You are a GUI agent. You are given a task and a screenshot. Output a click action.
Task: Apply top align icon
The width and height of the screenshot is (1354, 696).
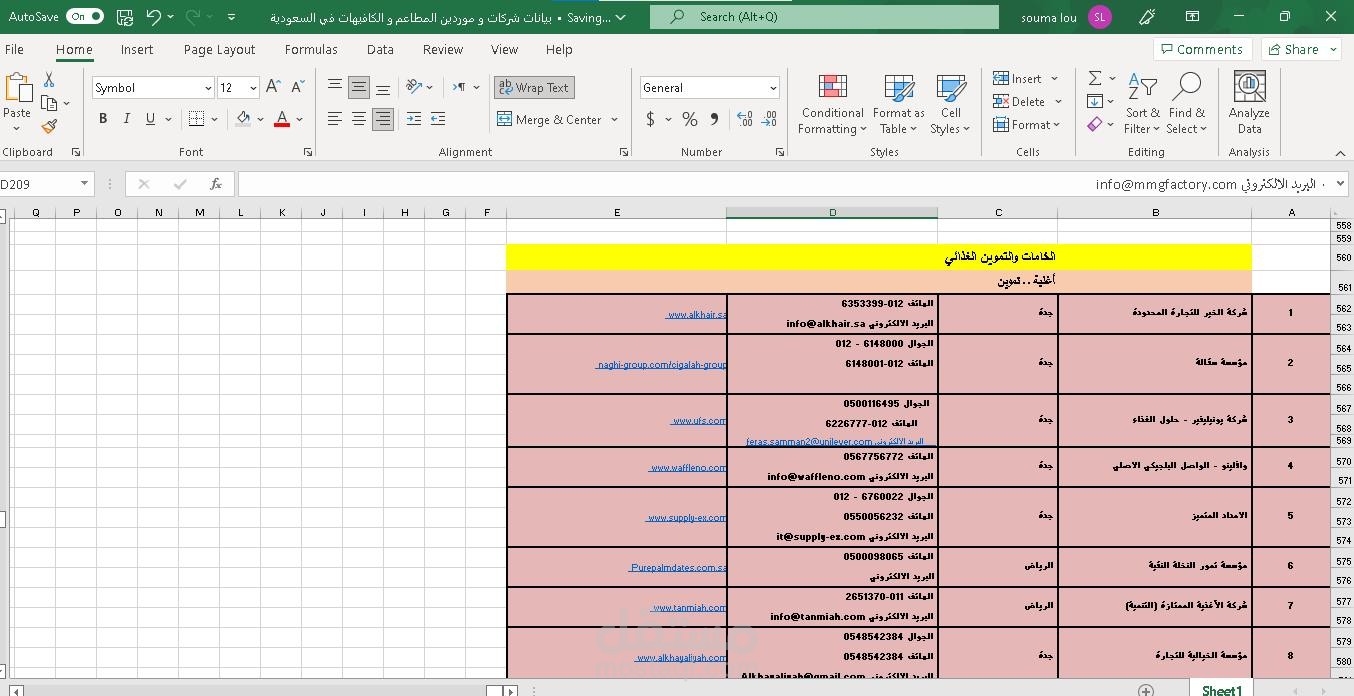tap(335, 87)
